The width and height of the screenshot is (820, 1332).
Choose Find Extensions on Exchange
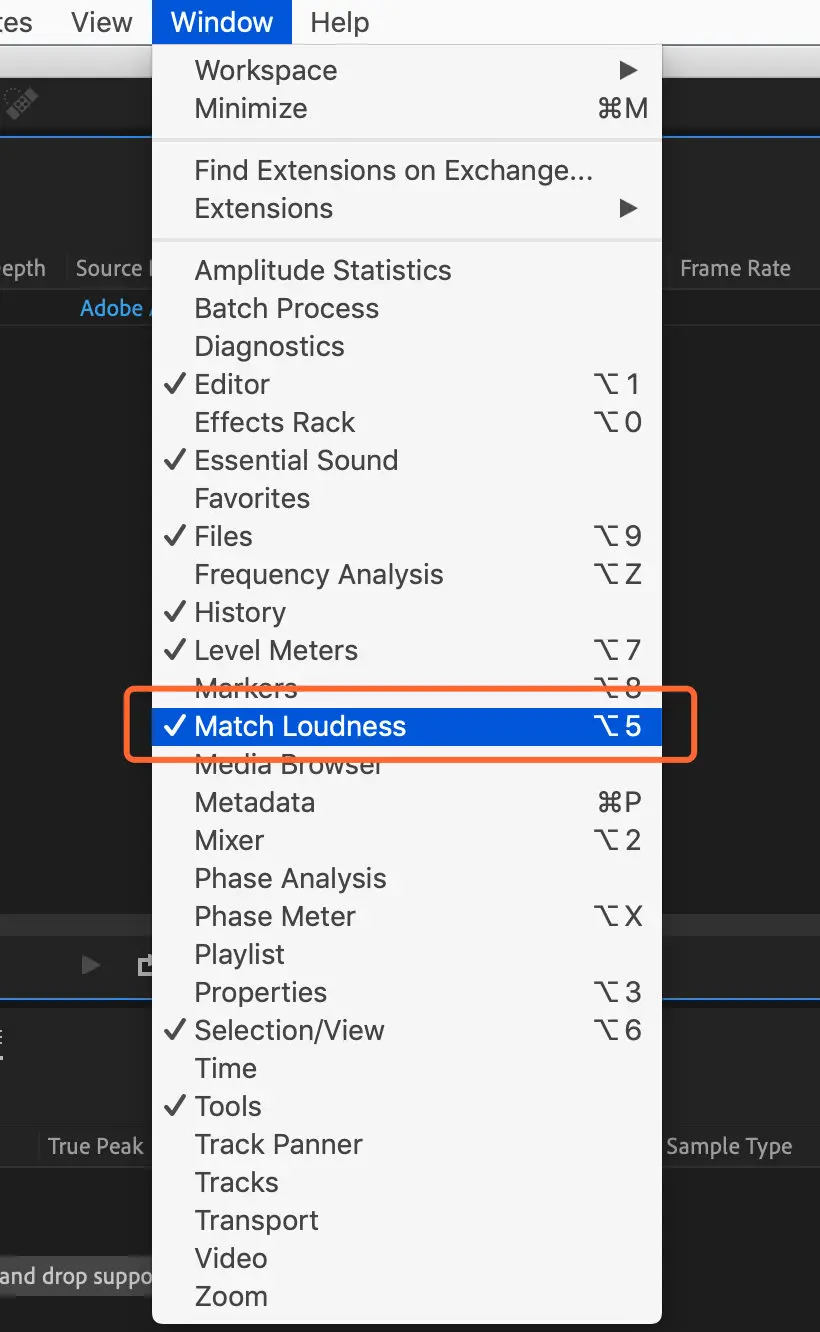pyautogui.click(x=393, y=170)
